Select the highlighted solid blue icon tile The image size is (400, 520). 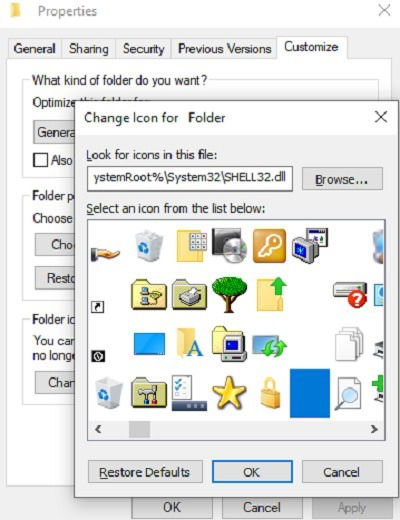click(310, 393)
